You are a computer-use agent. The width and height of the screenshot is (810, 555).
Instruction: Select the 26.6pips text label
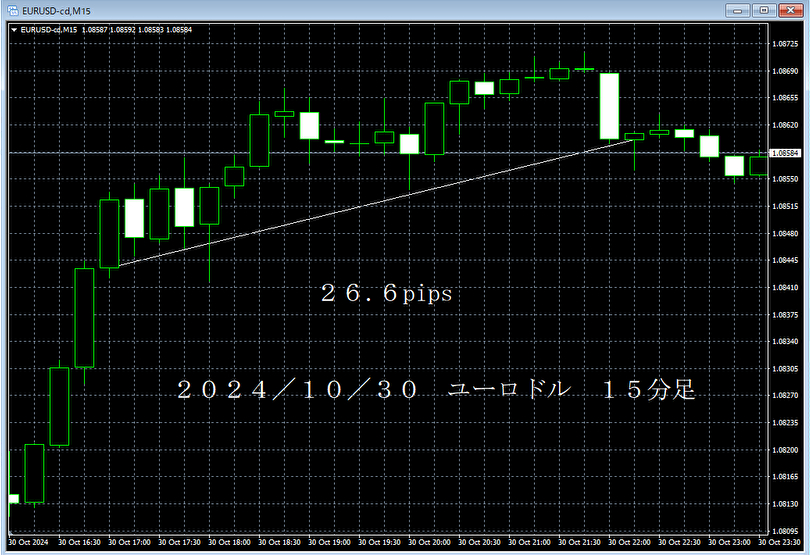pos(386,294)
